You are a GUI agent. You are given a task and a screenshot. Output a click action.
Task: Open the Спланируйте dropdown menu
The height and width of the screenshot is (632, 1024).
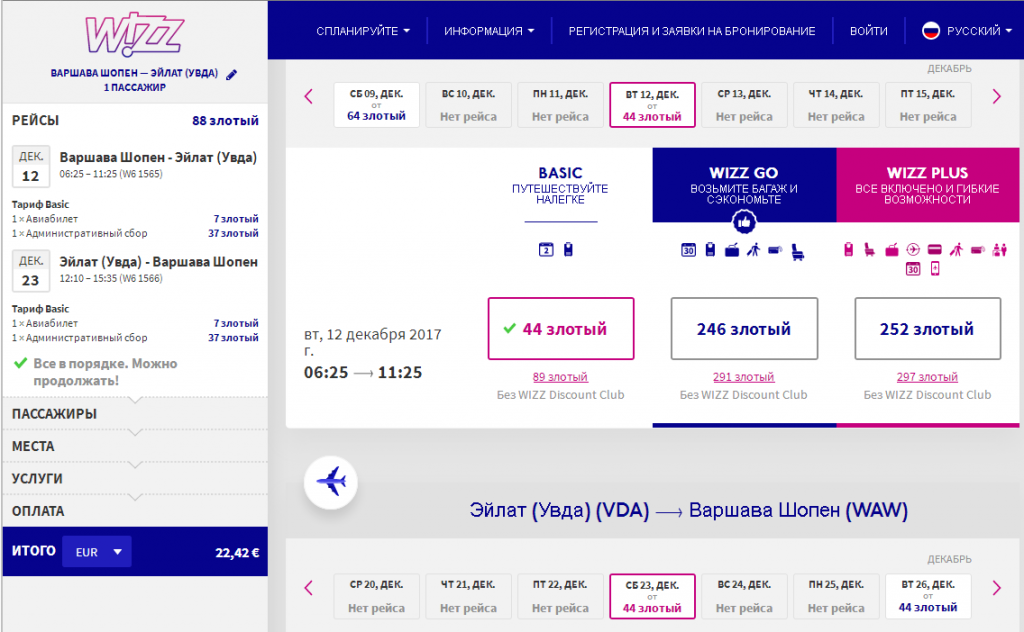point(363,31)
